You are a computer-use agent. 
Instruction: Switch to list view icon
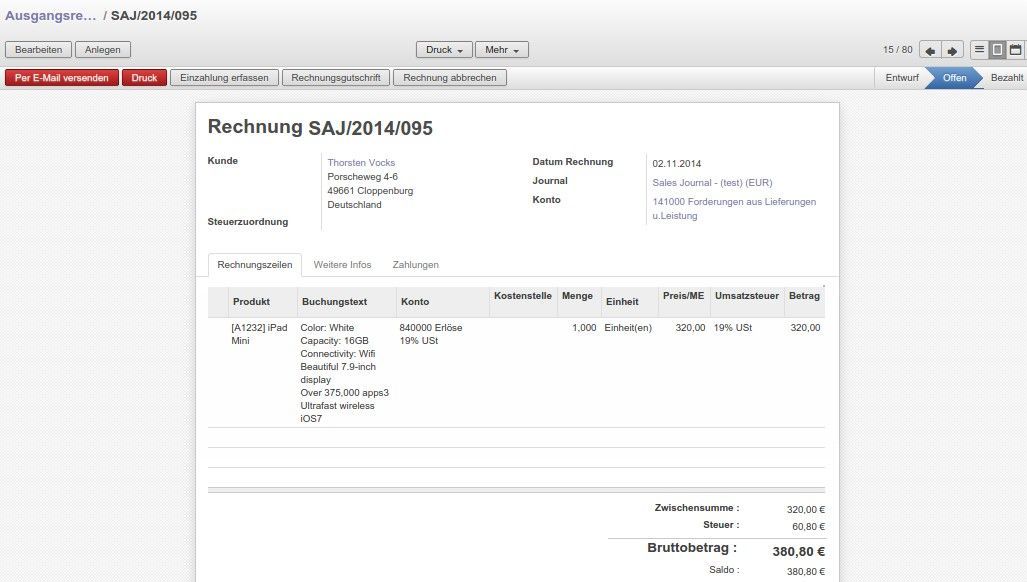point(980,50)
